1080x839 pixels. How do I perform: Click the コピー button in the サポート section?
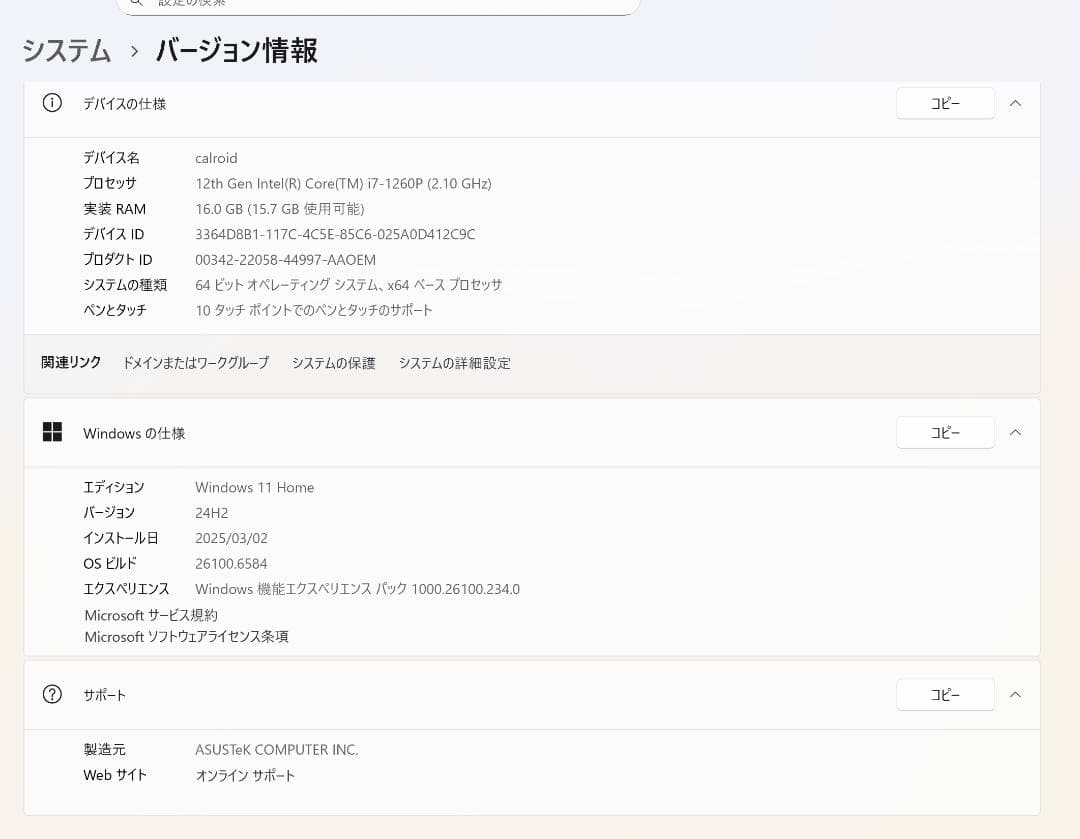click(944, 694)
